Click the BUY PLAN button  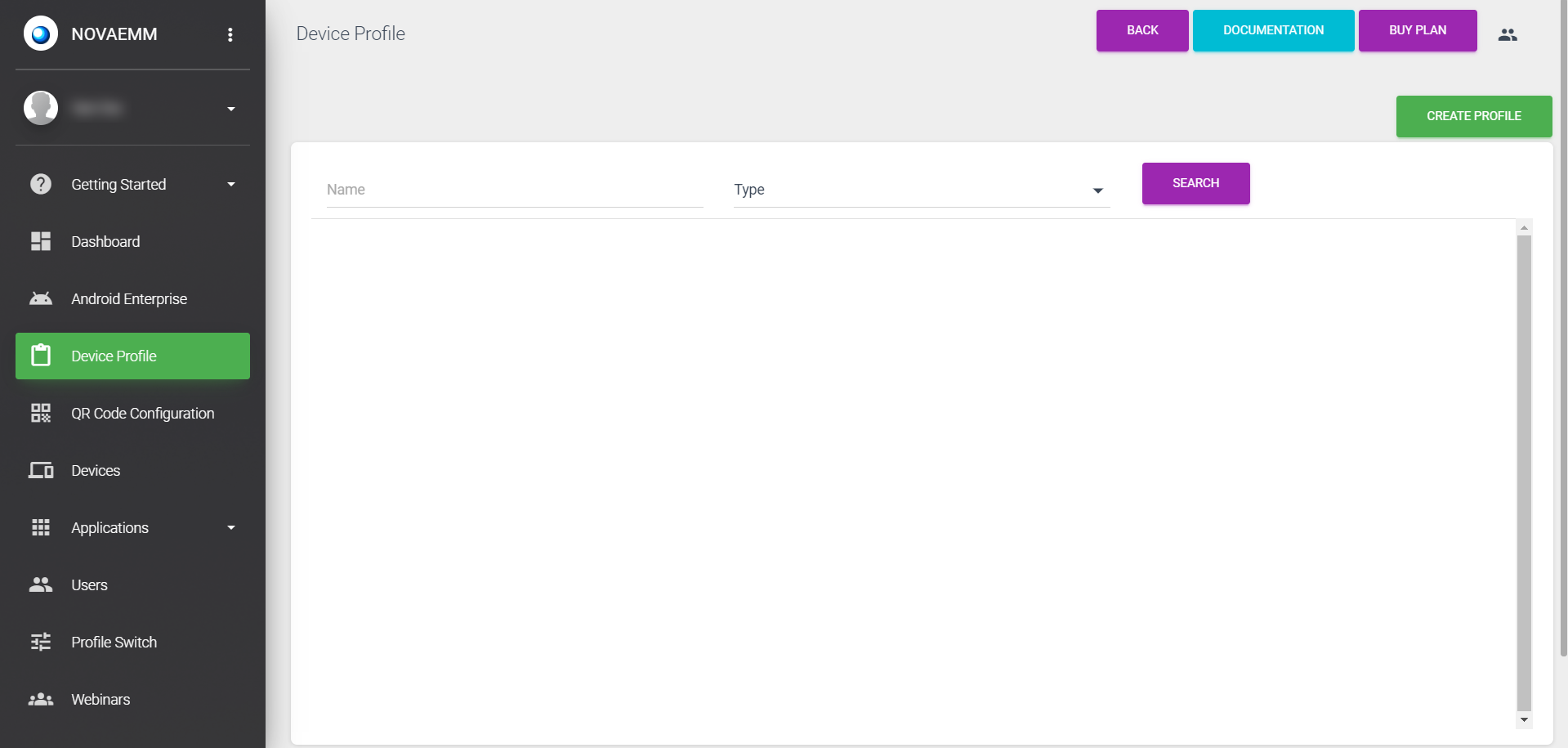coord(1417,30)
